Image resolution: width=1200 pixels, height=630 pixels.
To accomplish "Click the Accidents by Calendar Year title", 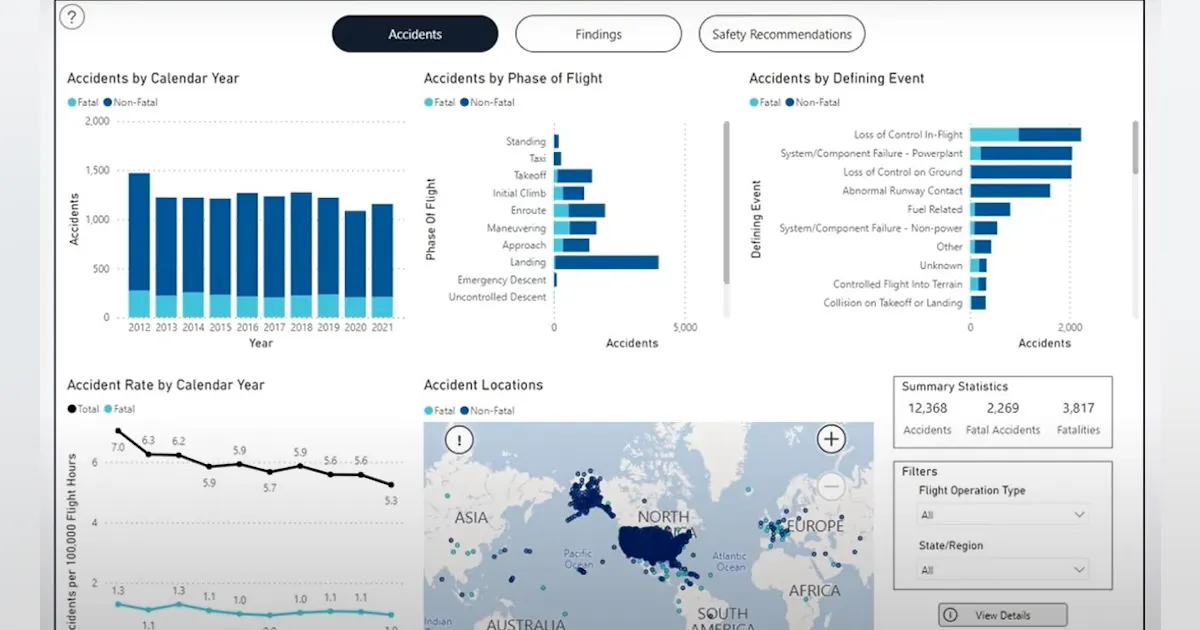I will (x=153, y=78).
